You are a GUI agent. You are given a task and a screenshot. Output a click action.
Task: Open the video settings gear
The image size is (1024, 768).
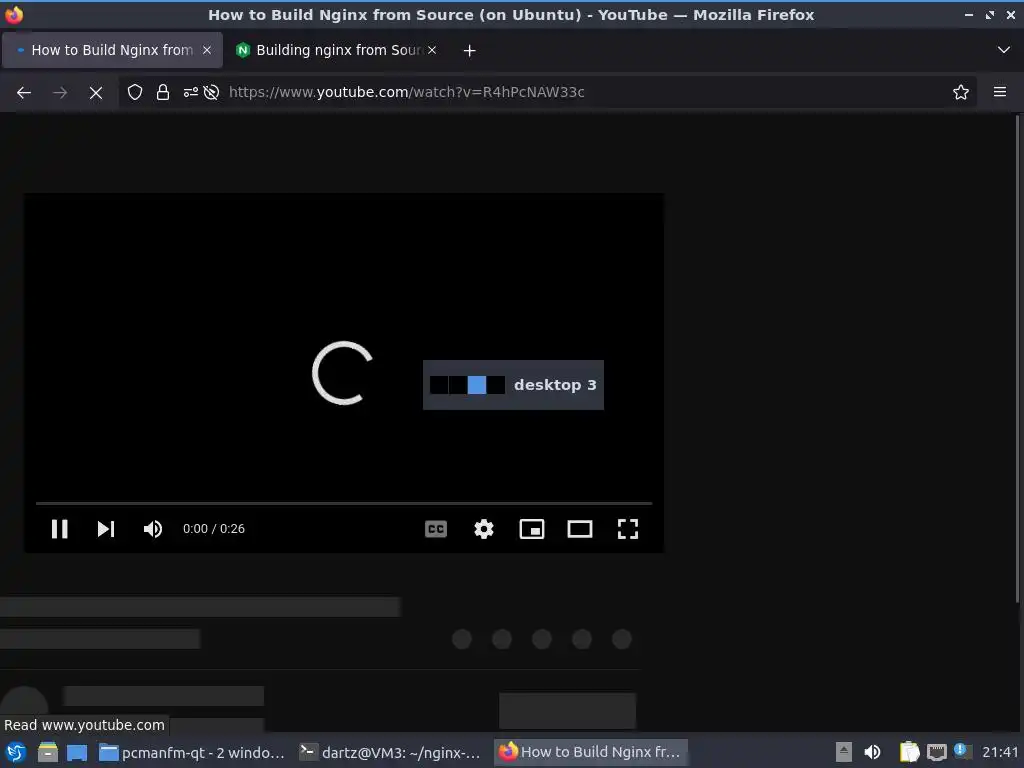pyautogui.click(x=484, y=529)
